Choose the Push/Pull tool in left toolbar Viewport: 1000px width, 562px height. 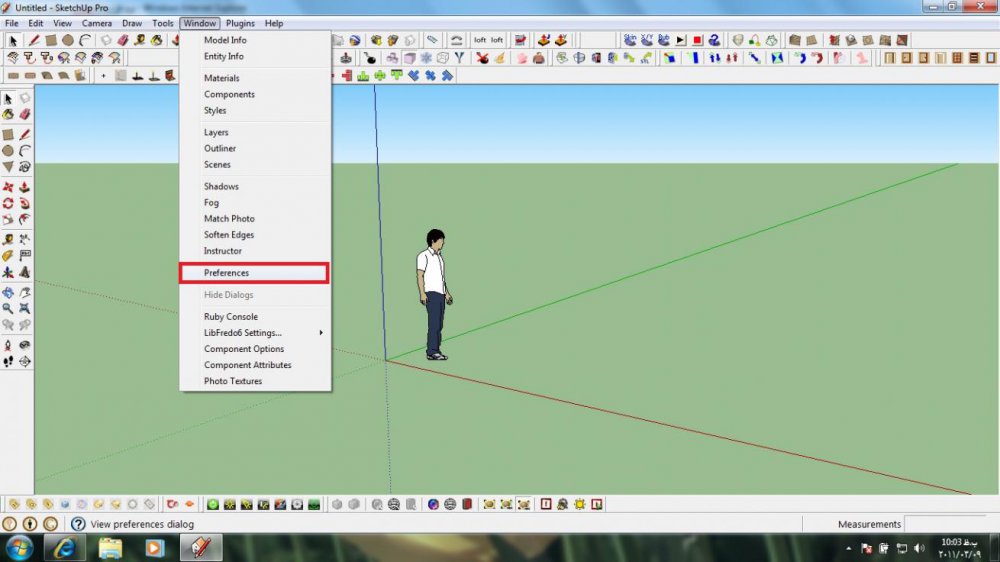[25, 186]
